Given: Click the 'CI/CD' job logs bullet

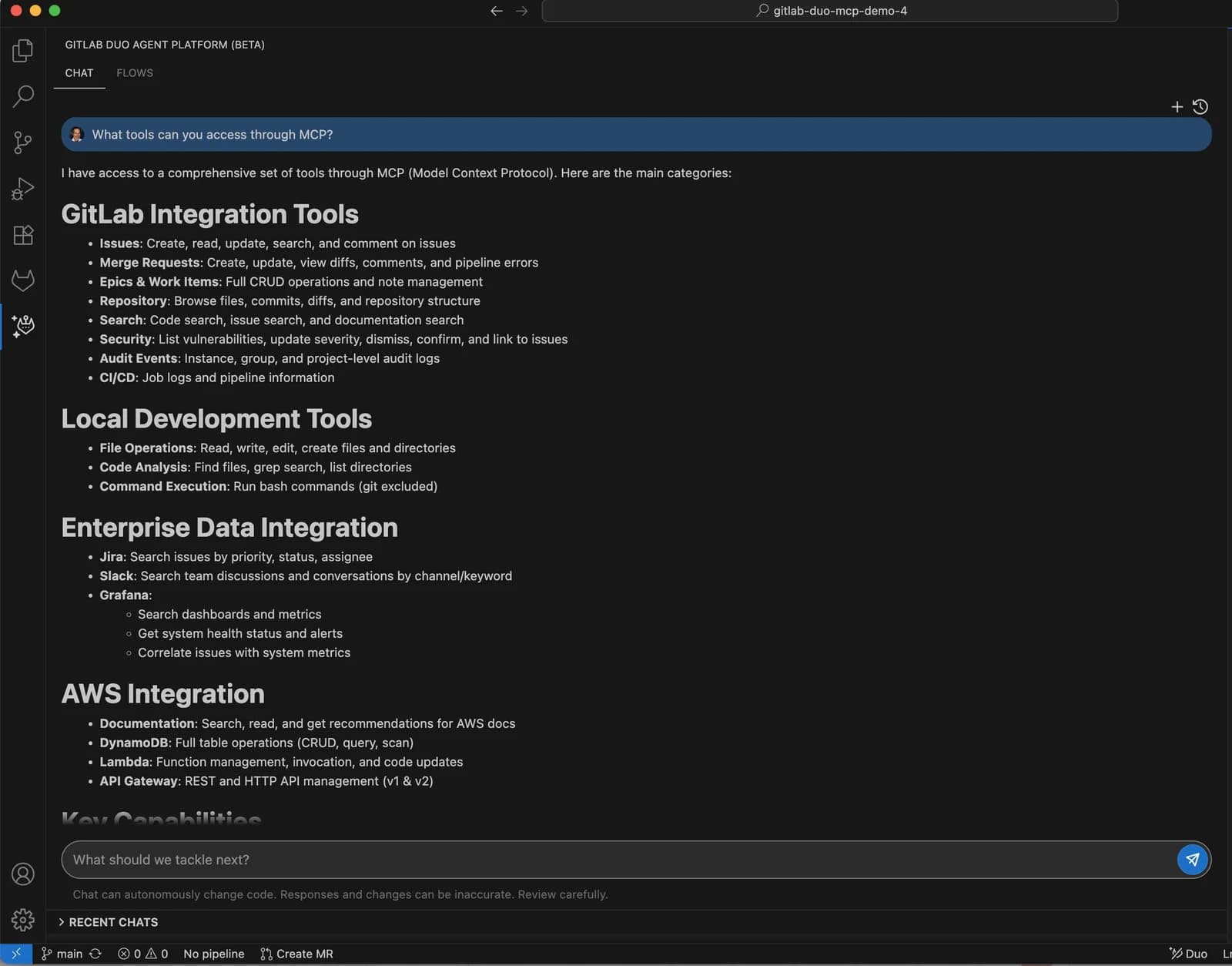Looking at the screenshot, I should click(x=217, y=377).
